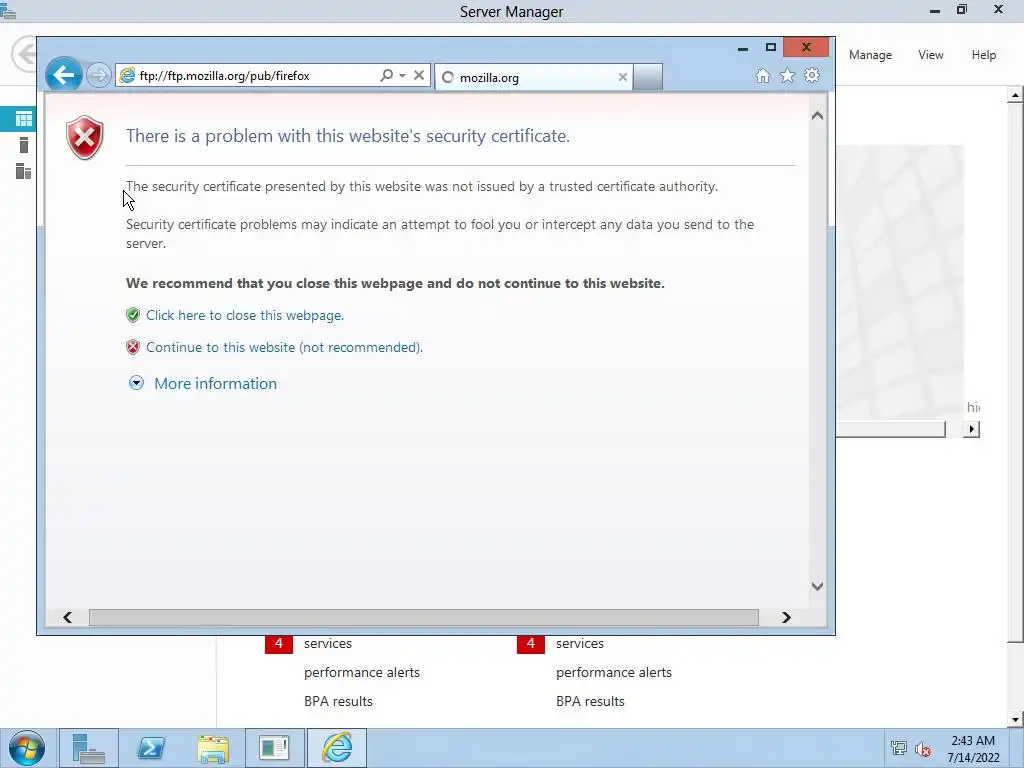The image size is (1024, 768).
Task: Open the Manage menu in Server Manager
Action: pos(871,55)
